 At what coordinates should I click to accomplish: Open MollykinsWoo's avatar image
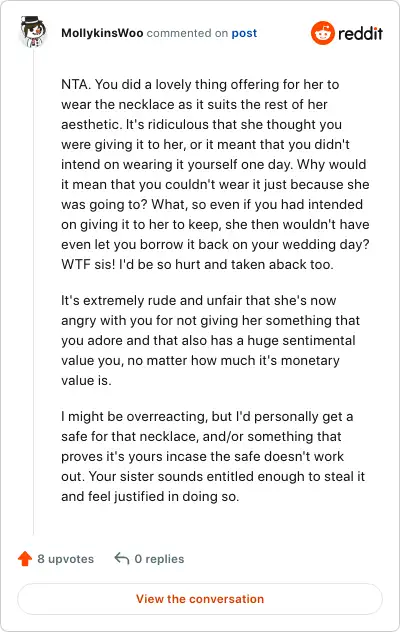coord(33,32)
